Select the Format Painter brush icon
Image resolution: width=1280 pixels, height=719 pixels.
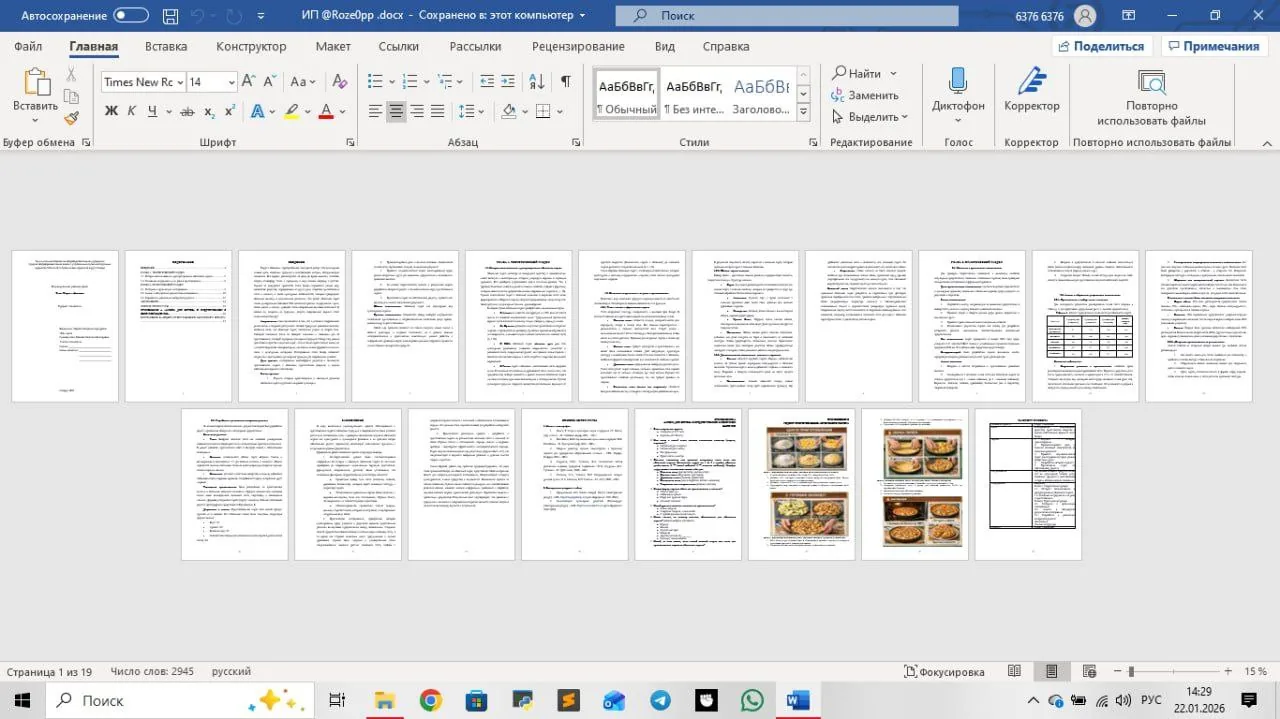[x=71, y=118]
